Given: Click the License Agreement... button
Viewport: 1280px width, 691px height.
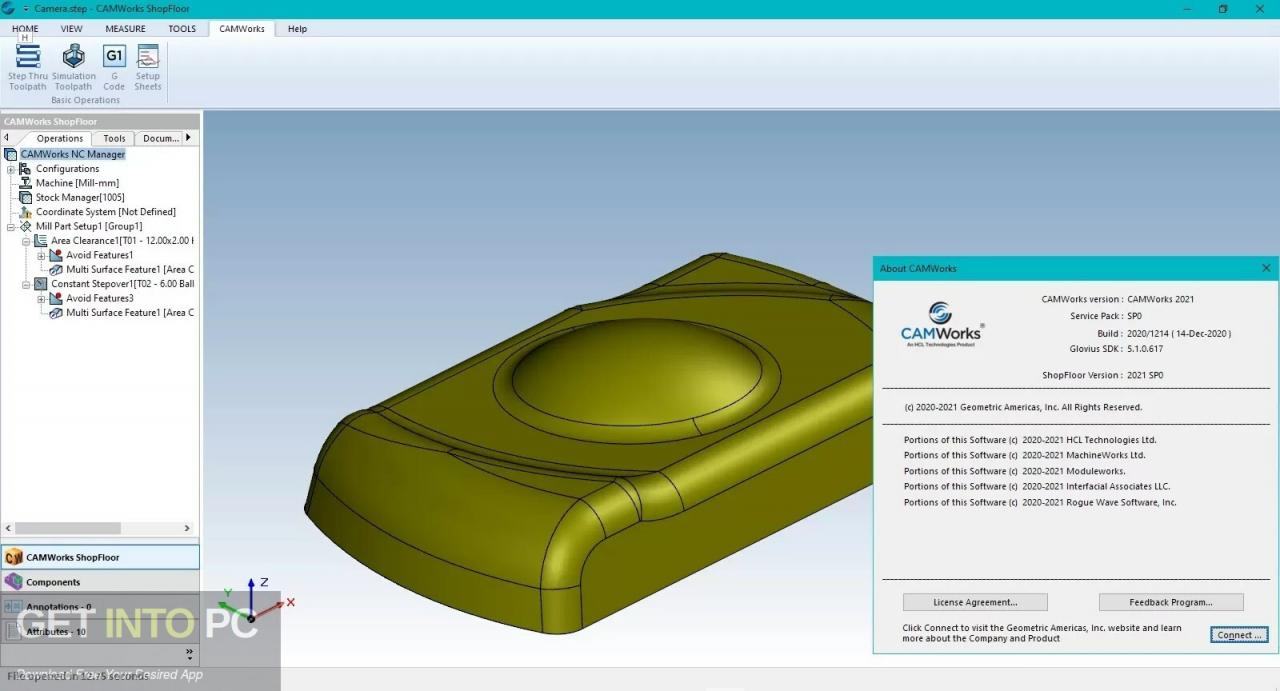Looking at the screenshot, I should click(x=975, y=602).
